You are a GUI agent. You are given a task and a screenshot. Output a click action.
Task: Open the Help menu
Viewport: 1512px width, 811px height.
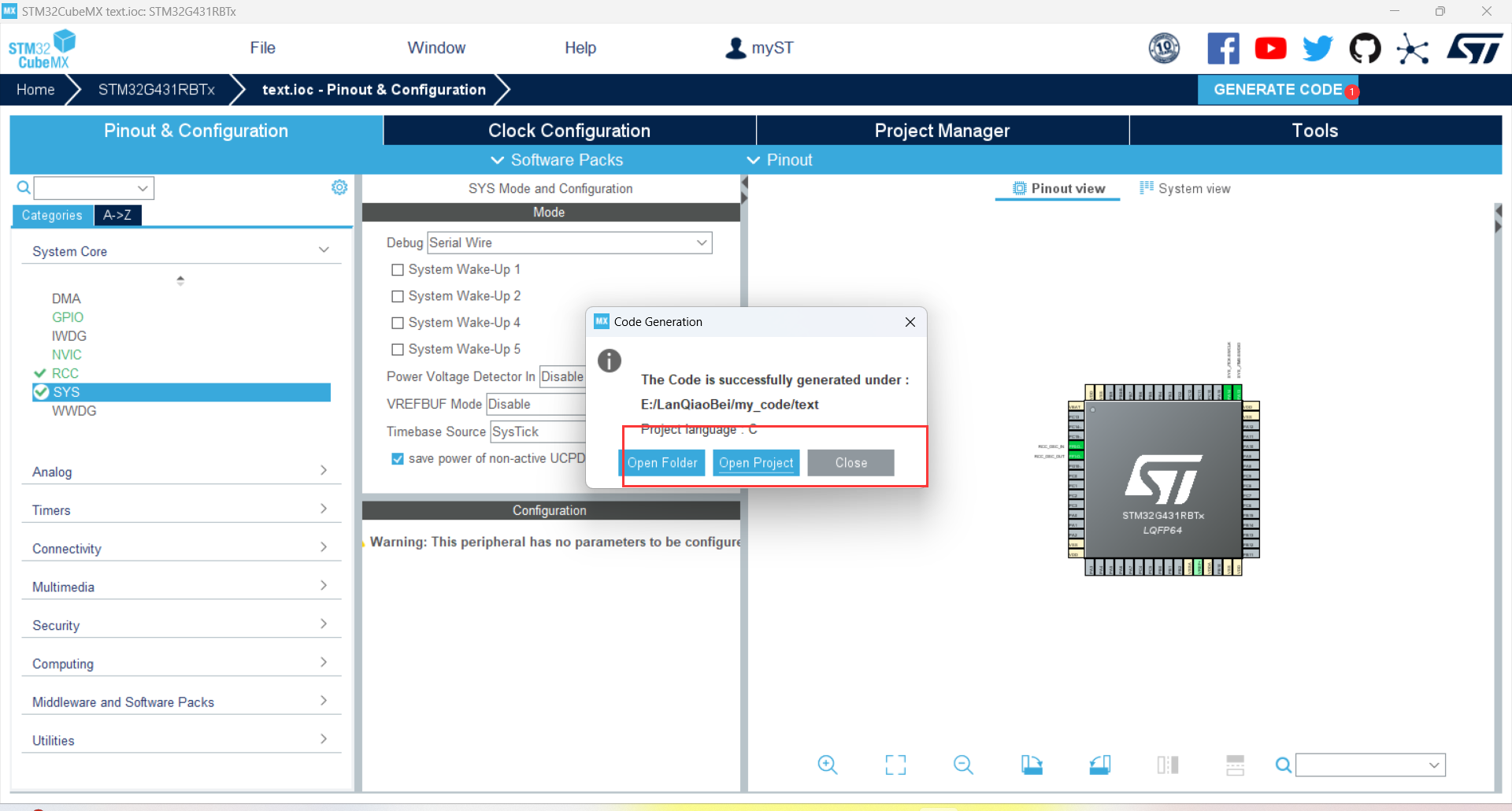tap(580, 48)
